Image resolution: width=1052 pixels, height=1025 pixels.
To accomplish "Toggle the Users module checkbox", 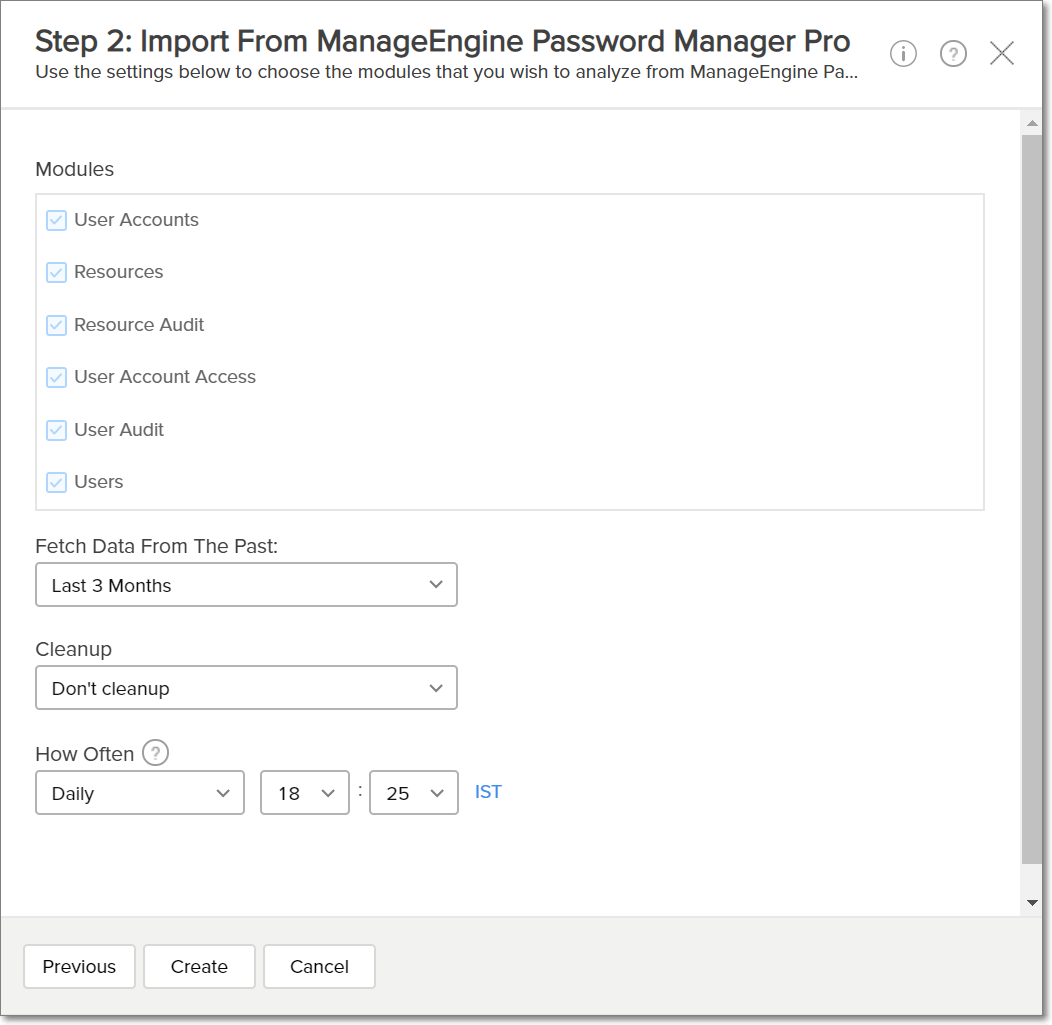I will click(x=57, y=482).
